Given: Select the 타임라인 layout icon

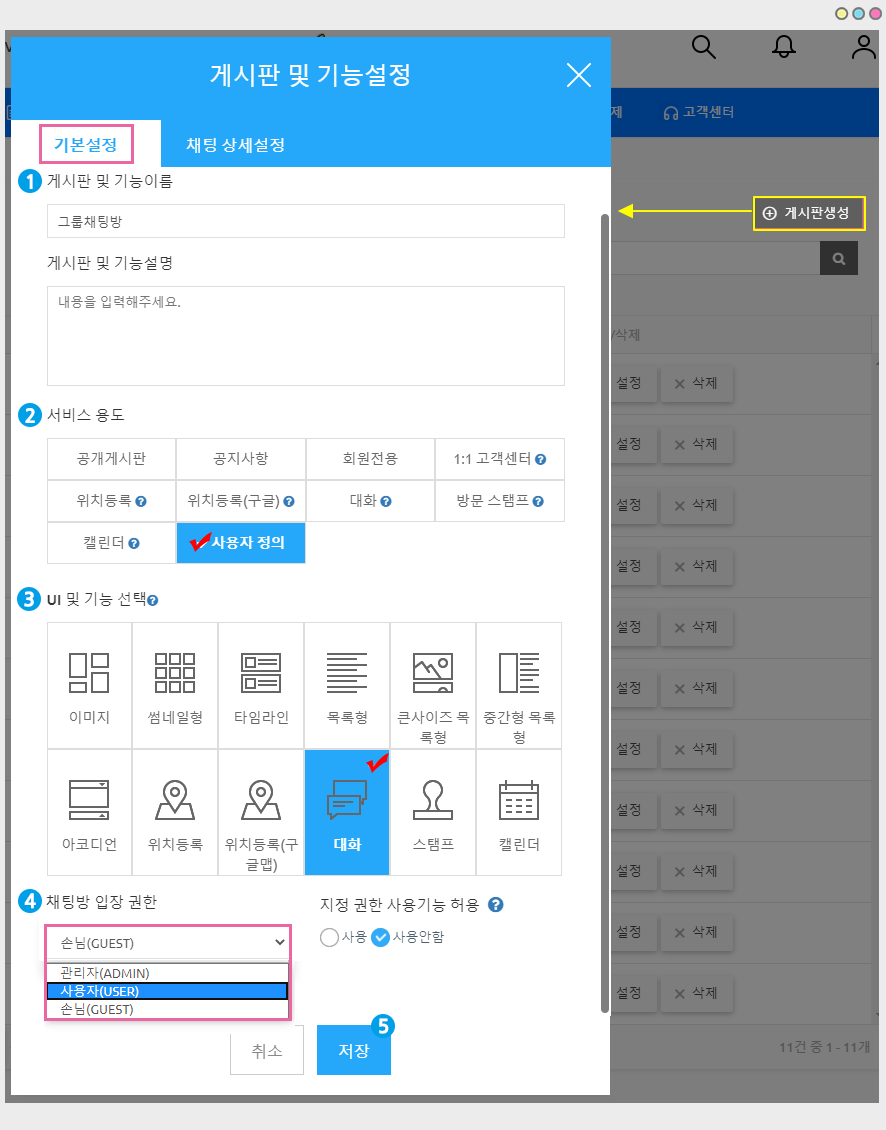Looking at the screenshot, I should point(261,673).
